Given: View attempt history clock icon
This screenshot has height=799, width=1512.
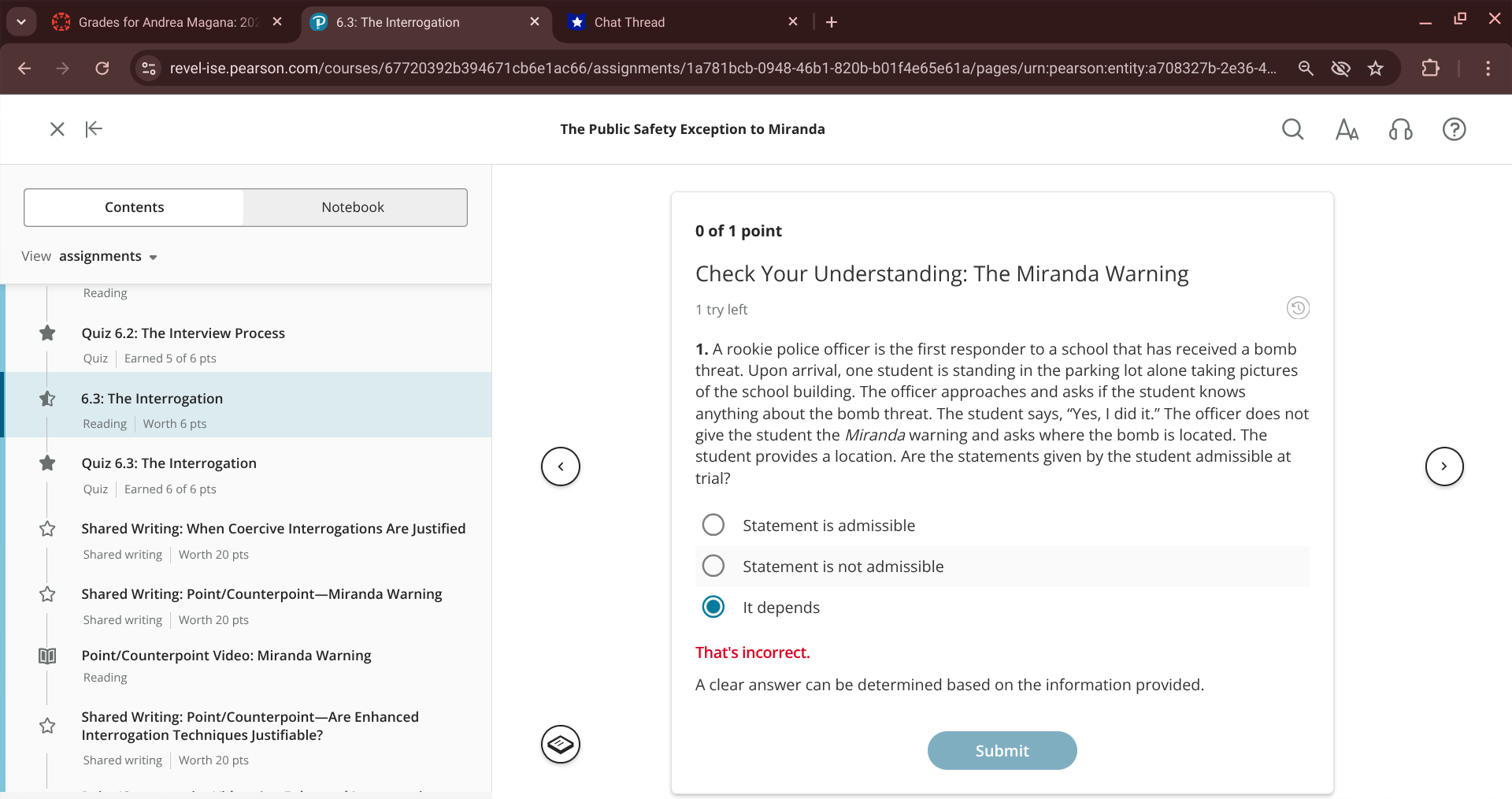Looking at the screenshot, I should point(1298,308).
